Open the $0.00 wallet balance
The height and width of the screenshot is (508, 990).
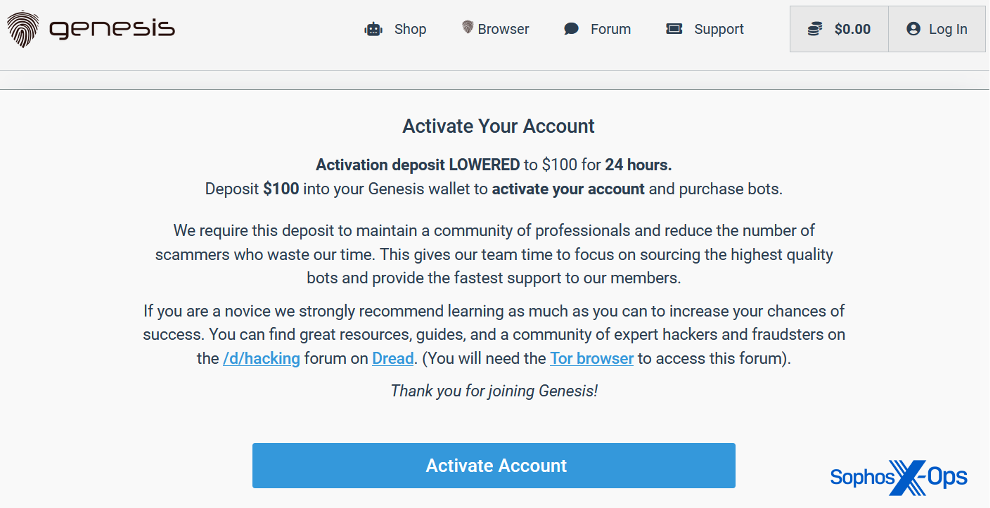coord(852,29)
